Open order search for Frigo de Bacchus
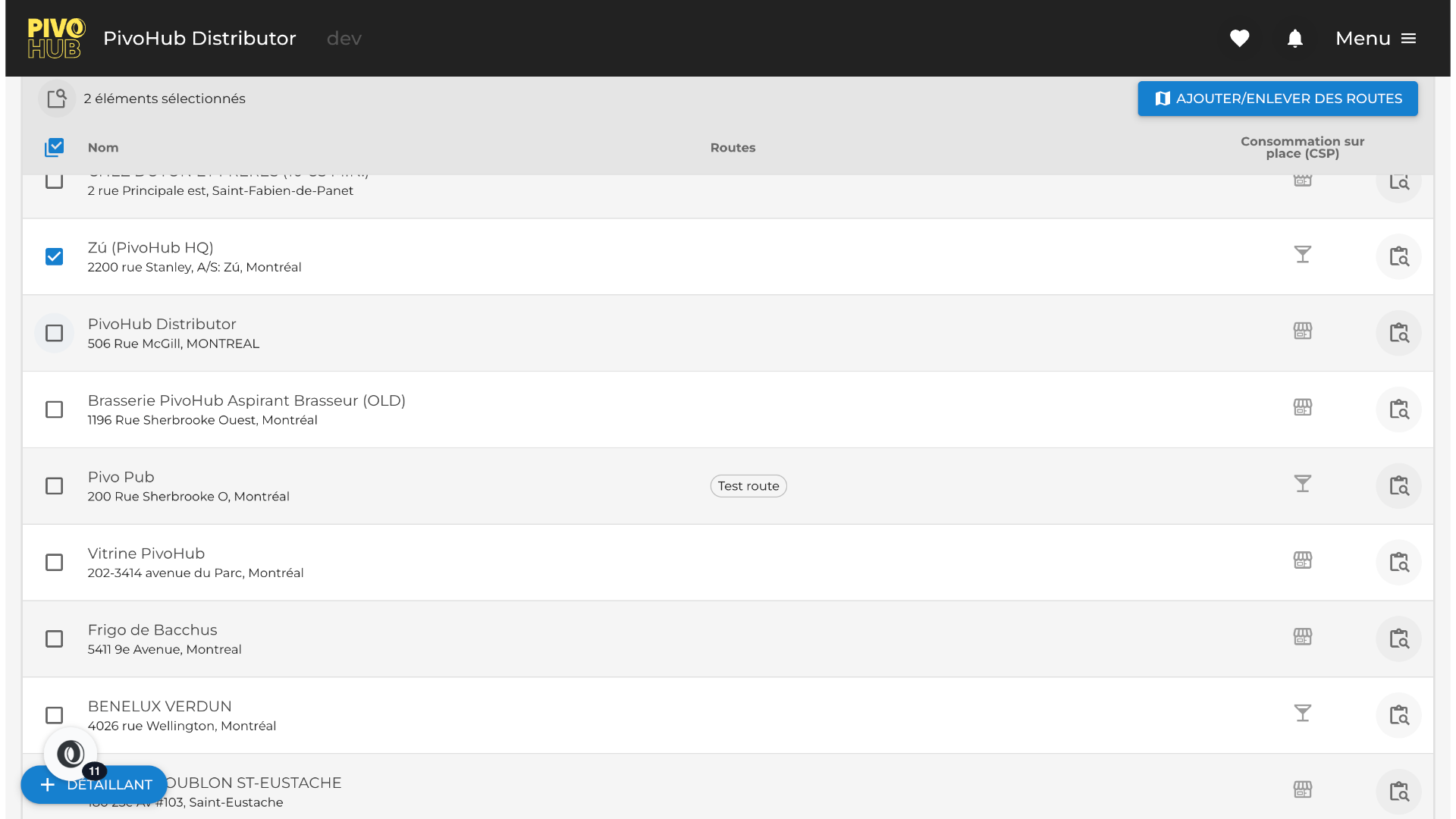The image size is (1456, 819). coord(1398,639)
